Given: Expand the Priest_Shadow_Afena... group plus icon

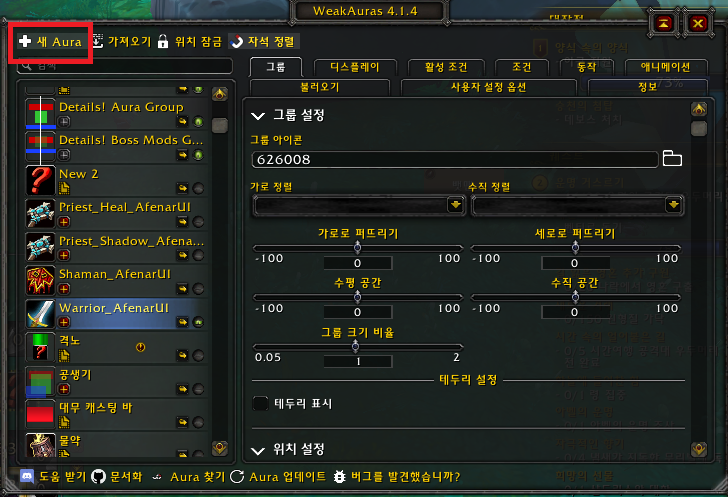Looking at the screenshot, I should pyautogui.click(x=64, y=255).
